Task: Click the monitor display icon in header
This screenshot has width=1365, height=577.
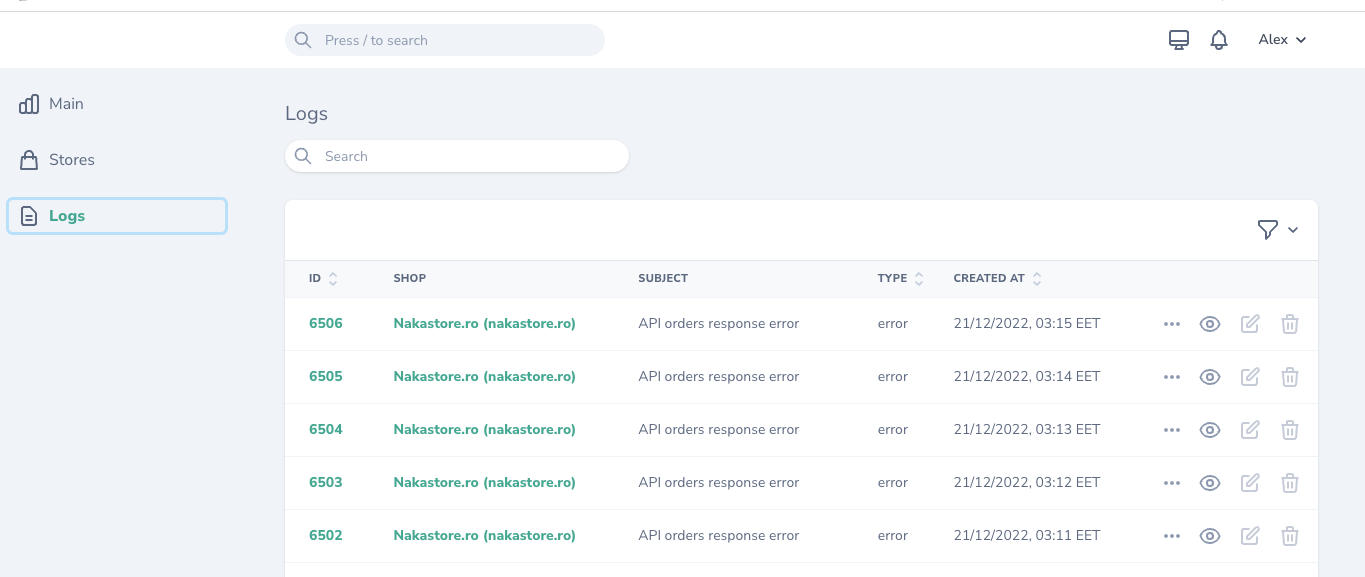Action: pos(1179,40)
